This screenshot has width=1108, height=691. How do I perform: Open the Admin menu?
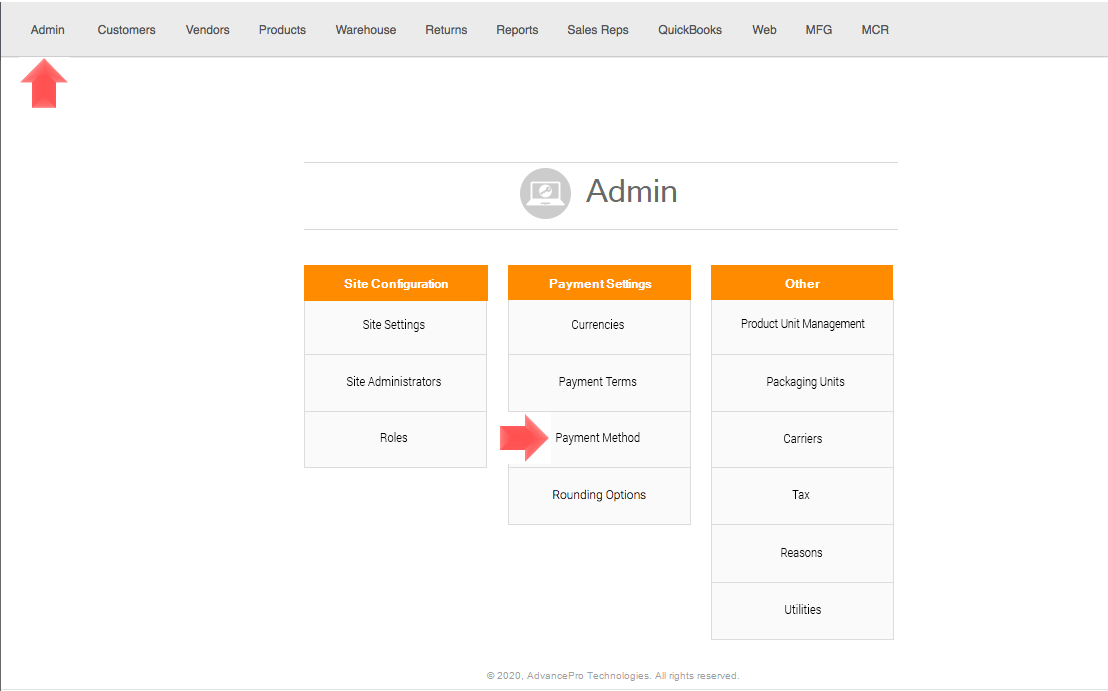tap(48, 30)
